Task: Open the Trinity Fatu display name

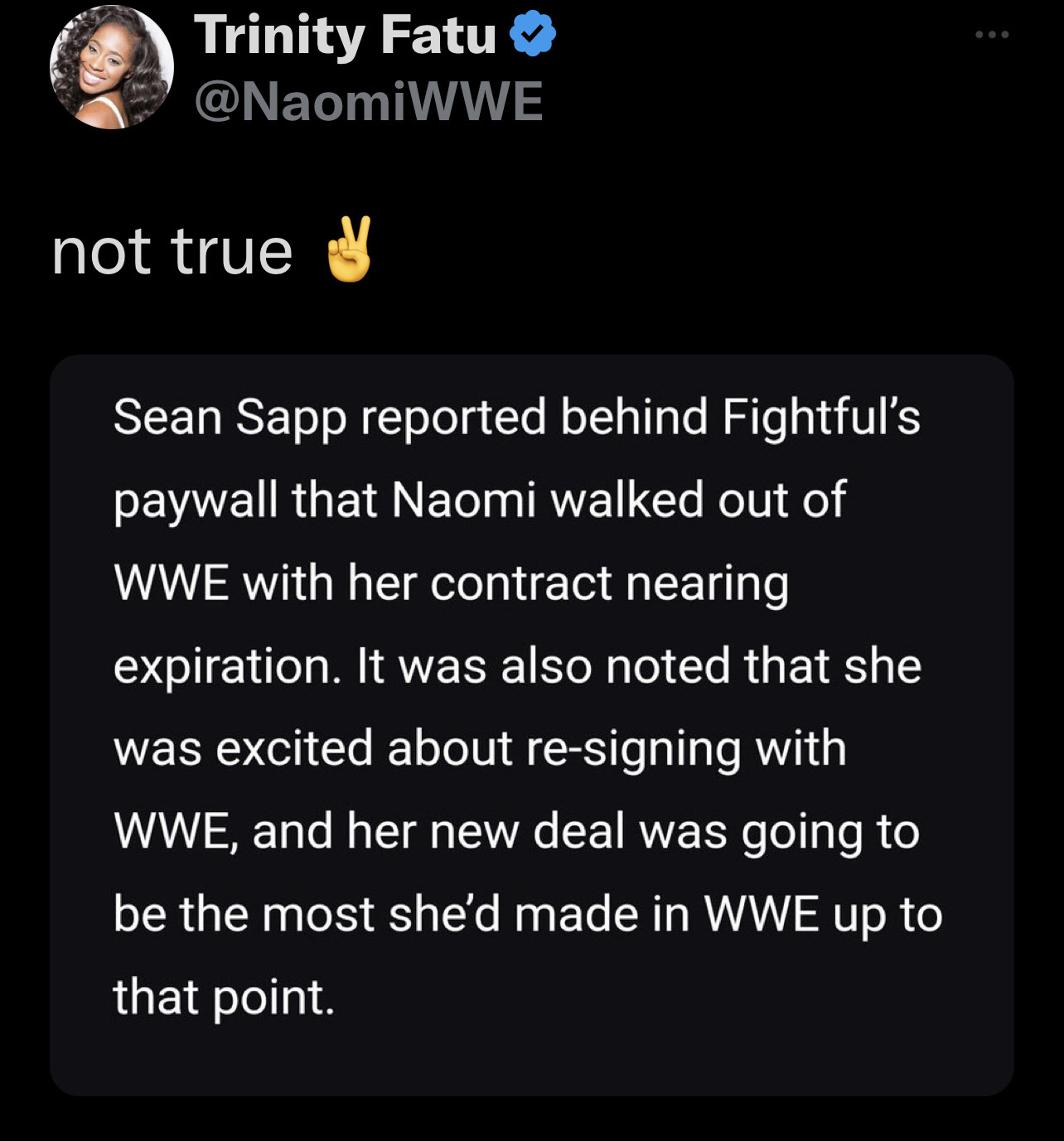Action: [x=345, y=36]
